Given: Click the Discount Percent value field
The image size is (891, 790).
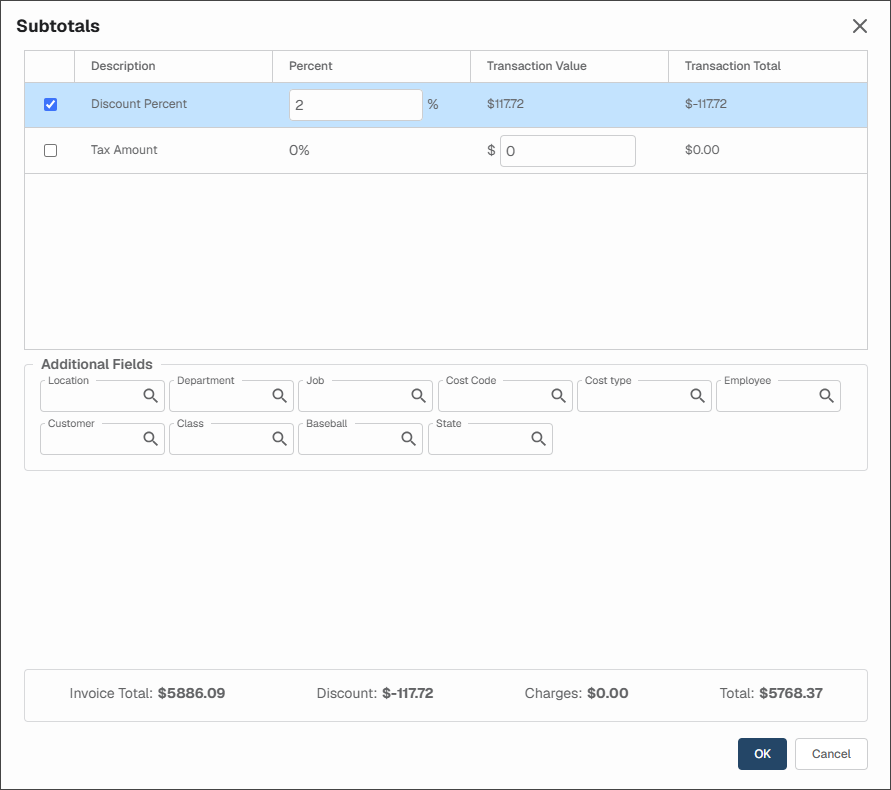Looking at the screenshot, I should pyautogui.click(x=356, y=105).
